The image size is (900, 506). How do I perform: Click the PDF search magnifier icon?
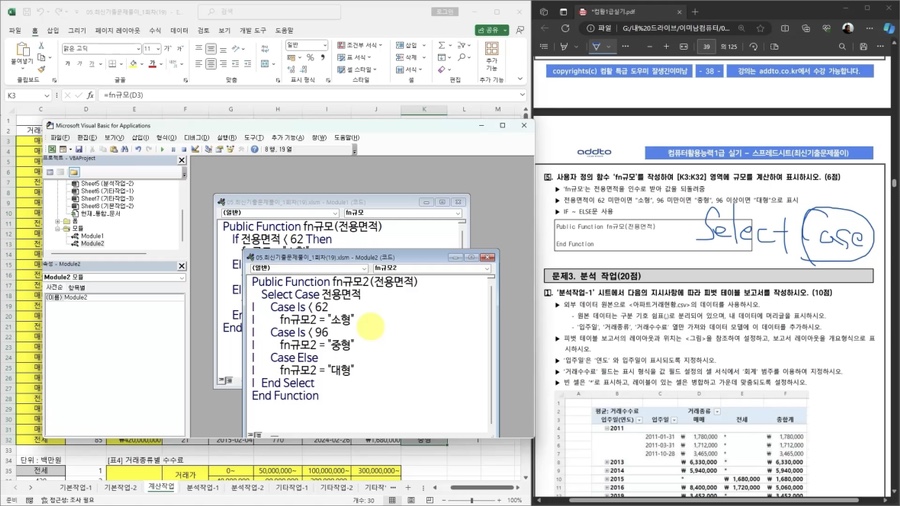tap(842, 46)
